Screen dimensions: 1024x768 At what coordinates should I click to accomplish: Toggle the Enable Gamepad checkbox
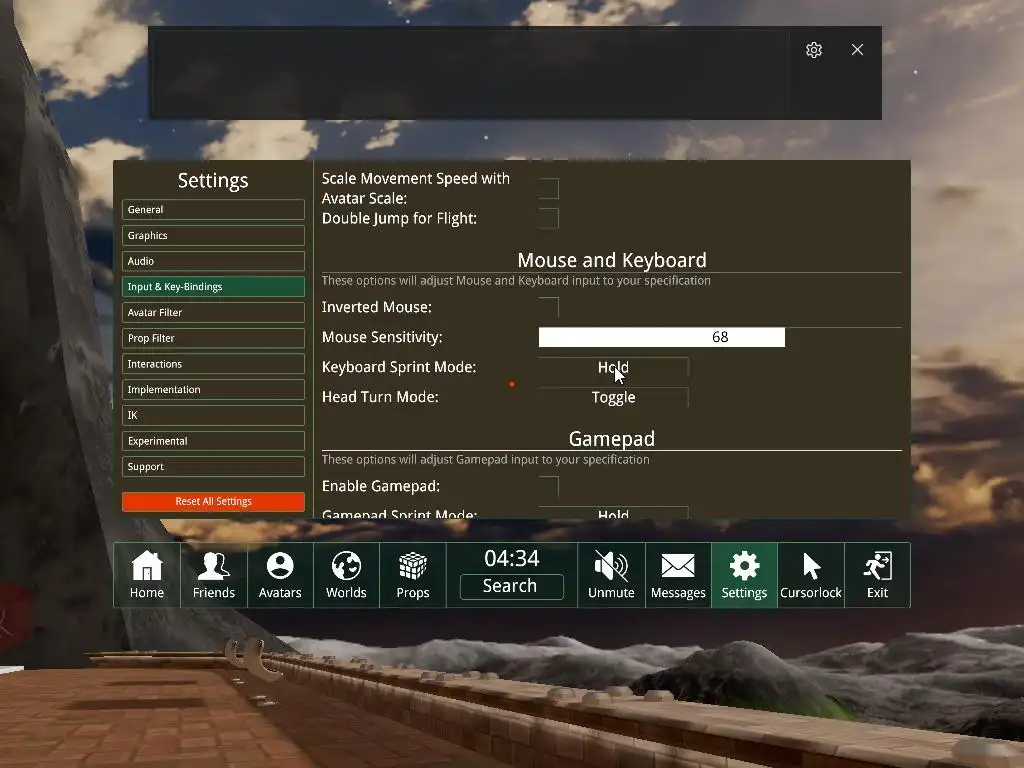[x=549, y=486]
